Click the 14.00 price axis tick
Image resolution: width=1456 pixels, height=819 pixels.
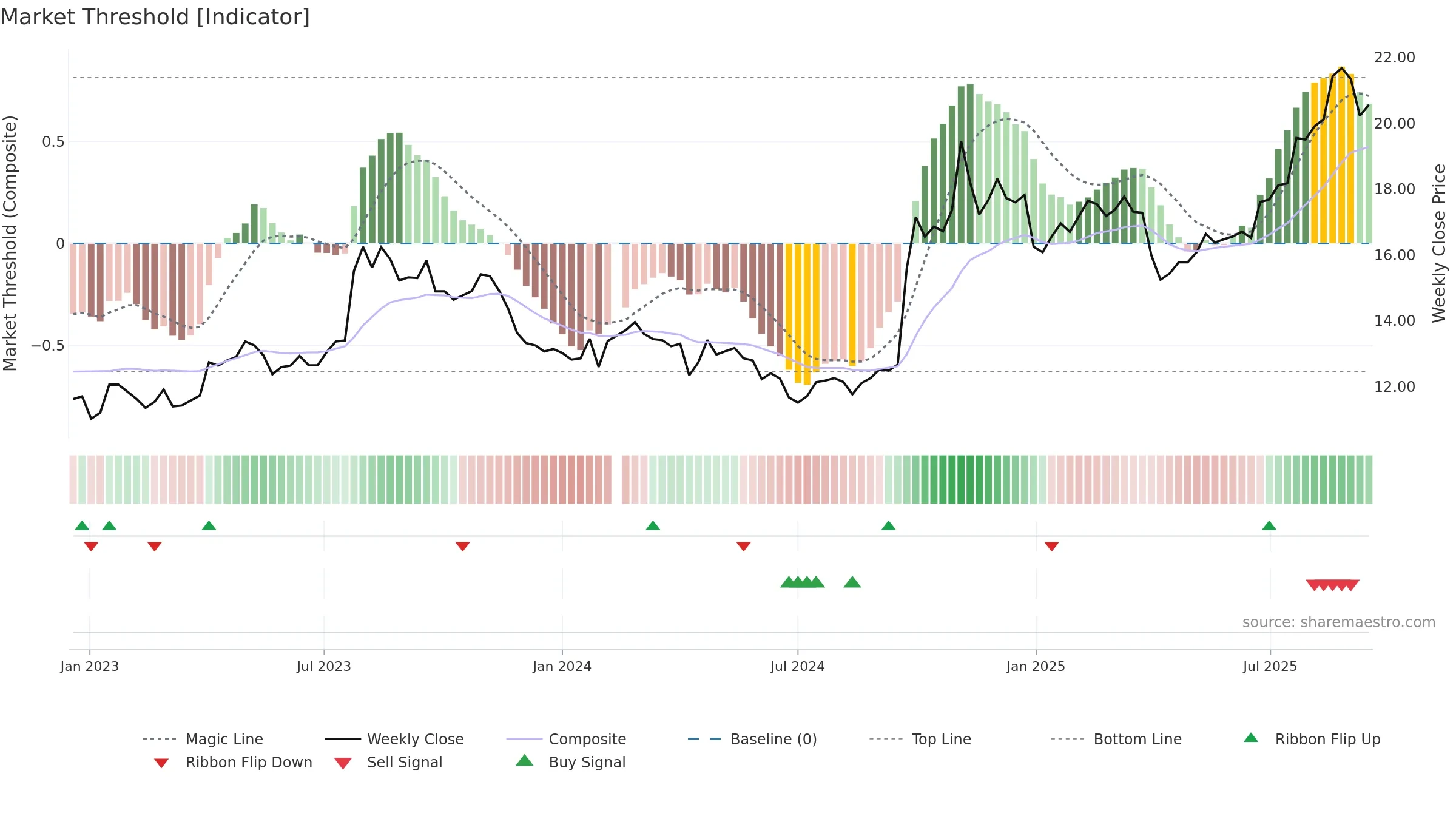[1395, 321]
